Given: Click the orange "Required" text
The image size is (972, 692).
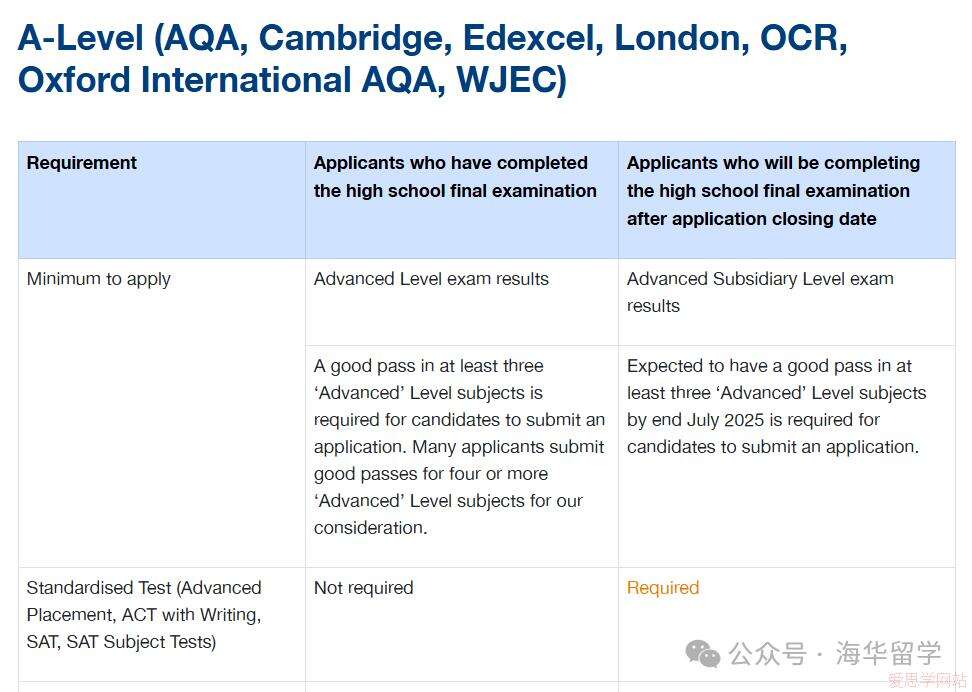Looking at the screenshot, I should point(663,588).
